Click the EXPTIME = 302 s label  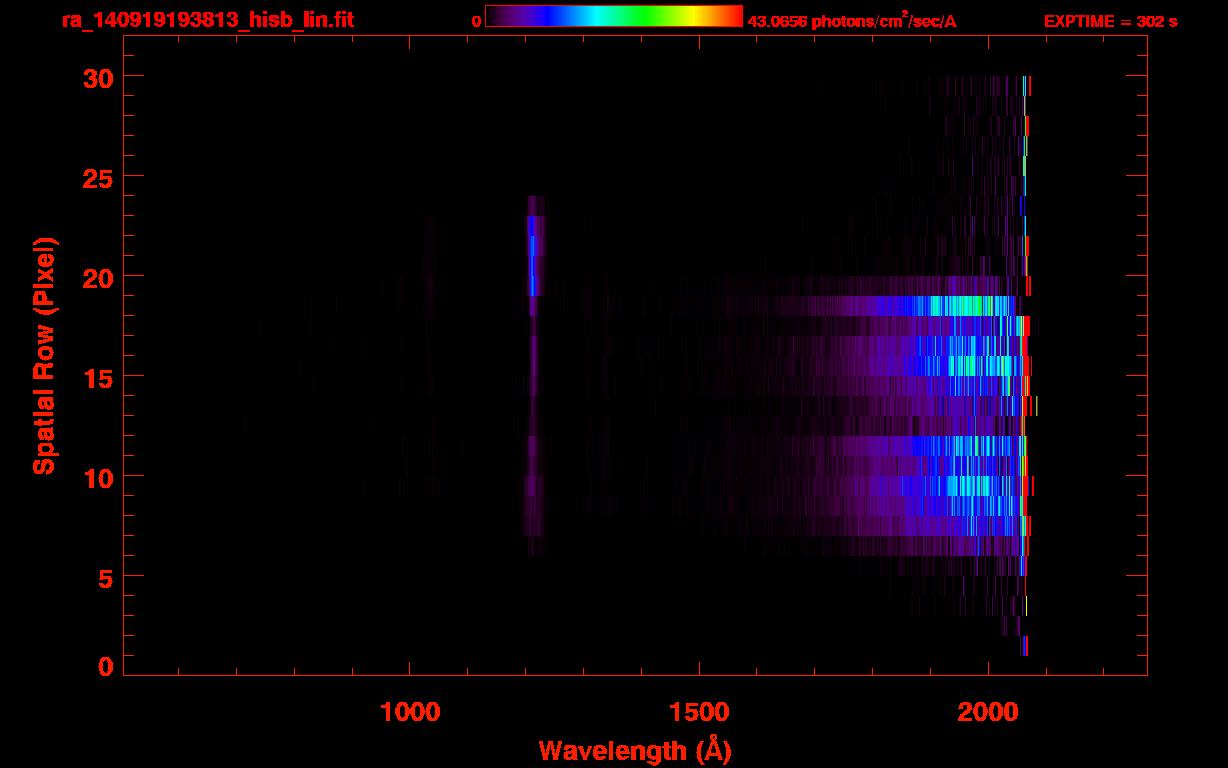click(x=1110, y=21)
